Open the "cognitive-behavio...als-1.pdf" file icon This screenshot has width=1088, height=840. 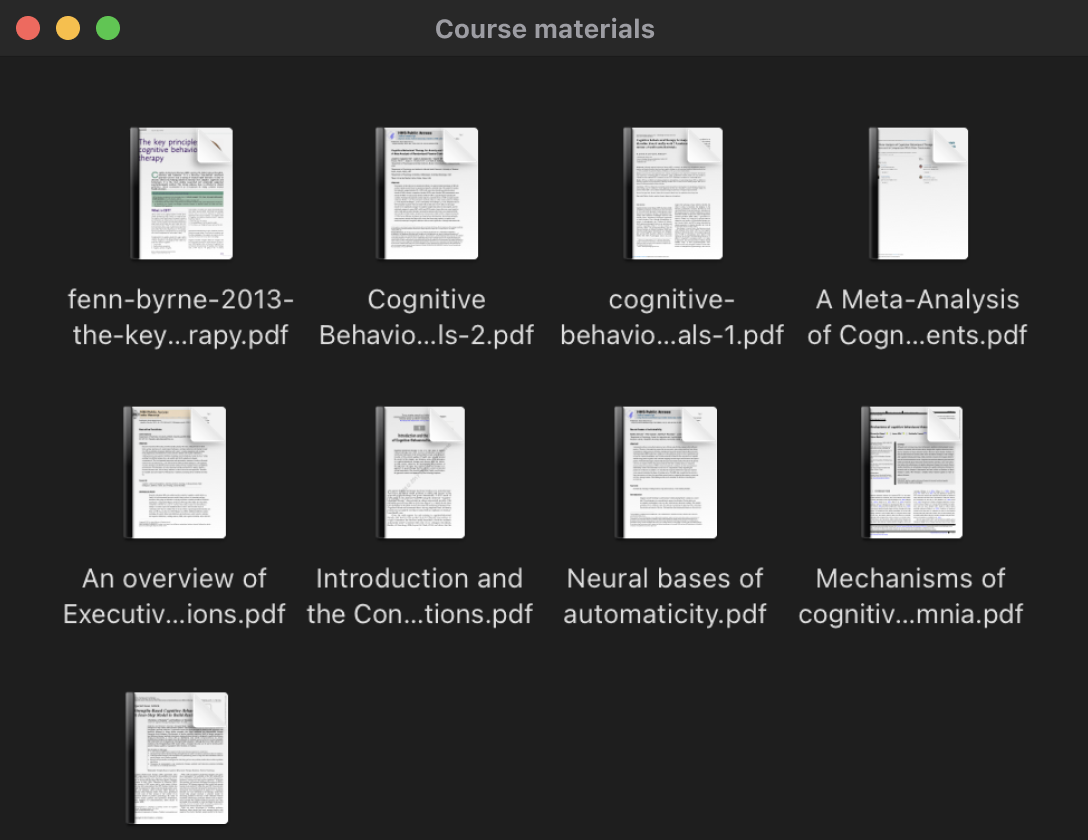tap(671, 193)
